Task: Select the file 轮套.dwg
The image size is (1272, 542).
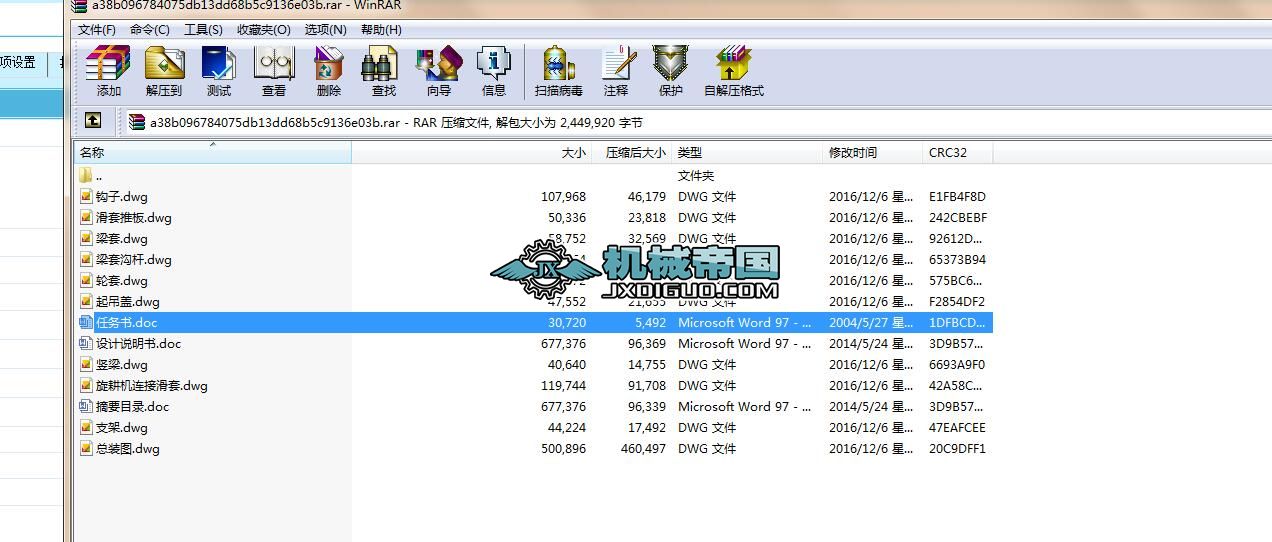Action: [121, 280]
